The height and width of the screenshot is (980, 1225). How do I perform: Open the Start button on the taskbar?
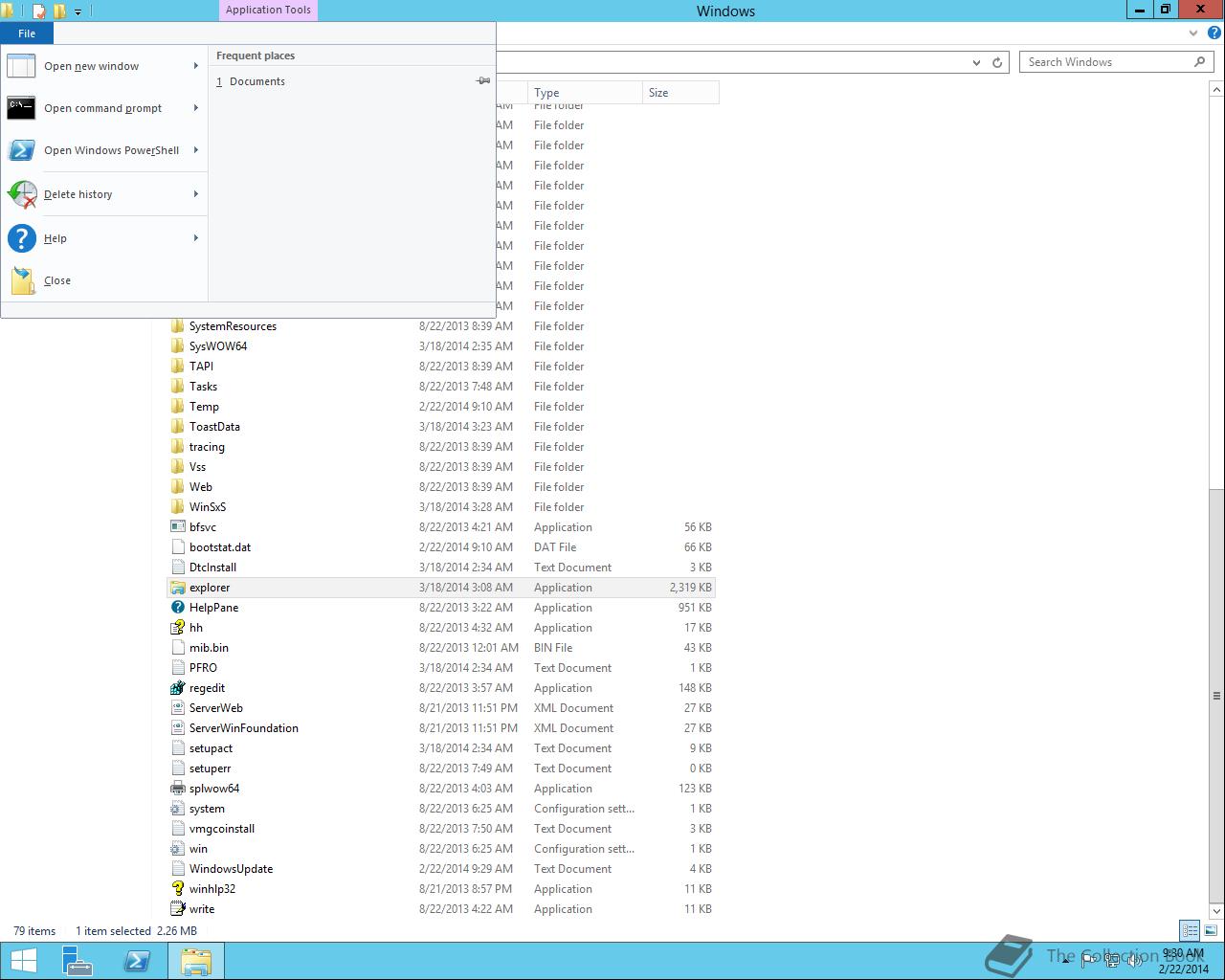(23, 961)
